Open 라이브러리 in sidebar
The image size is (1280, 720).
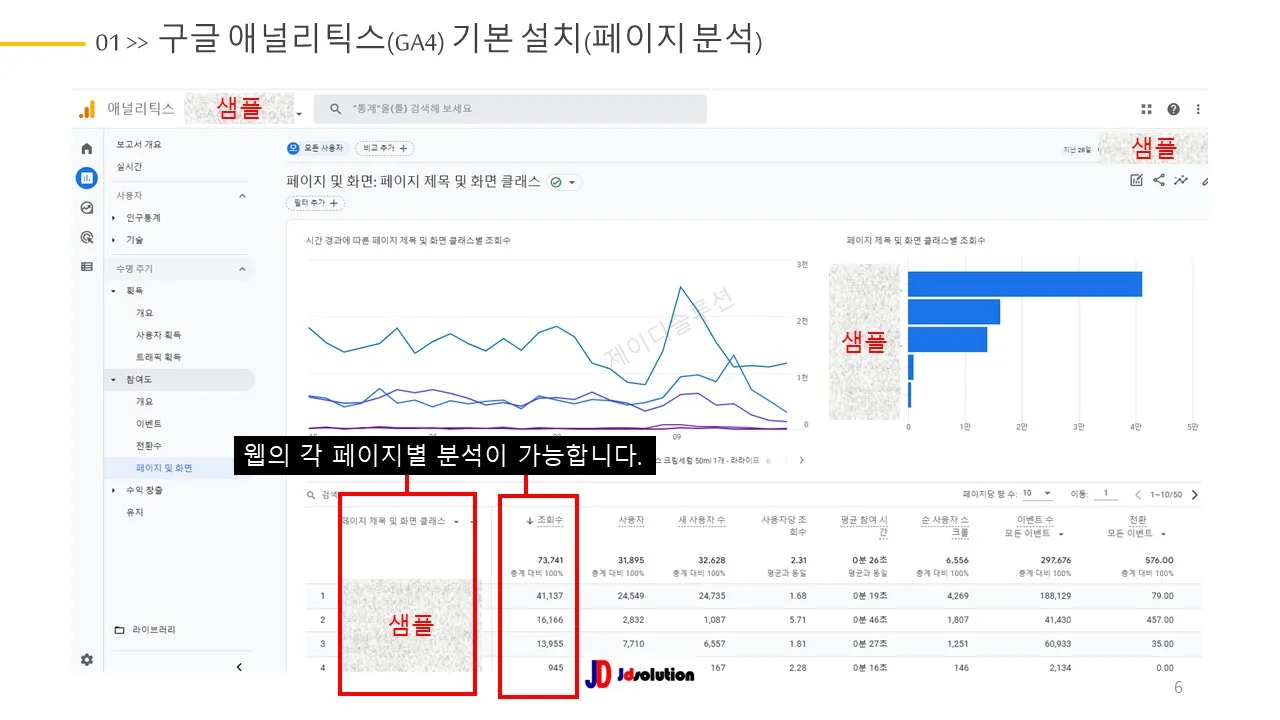click(x=153, y=630)
